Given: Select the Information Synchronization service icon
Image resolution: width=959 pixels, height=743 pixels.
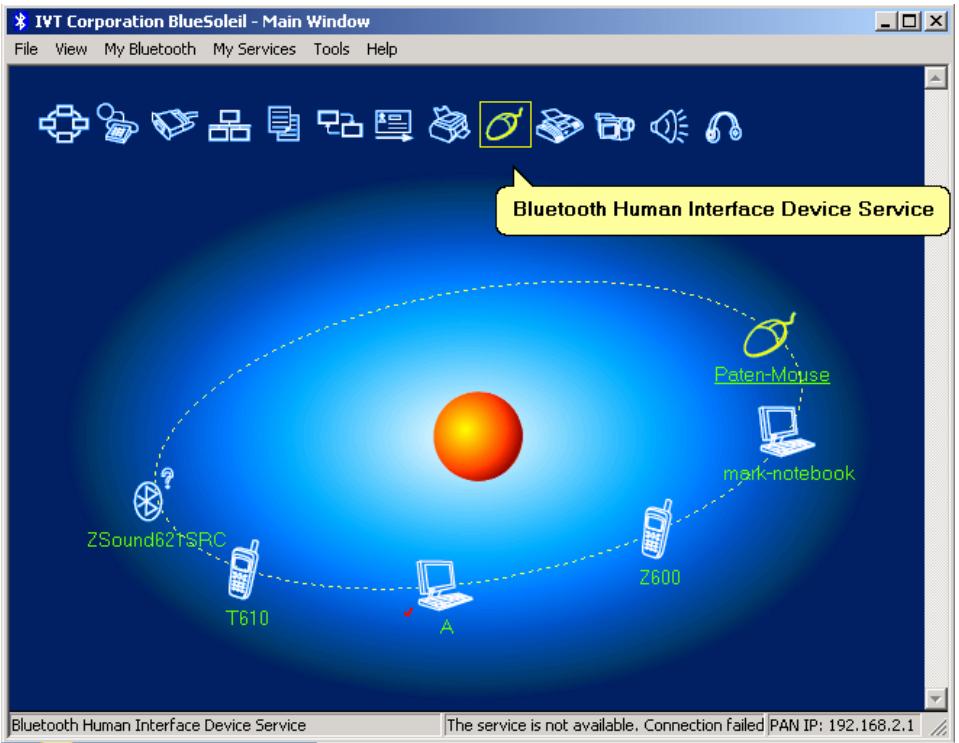Looking at the screenshot, I should pos(340,124).
